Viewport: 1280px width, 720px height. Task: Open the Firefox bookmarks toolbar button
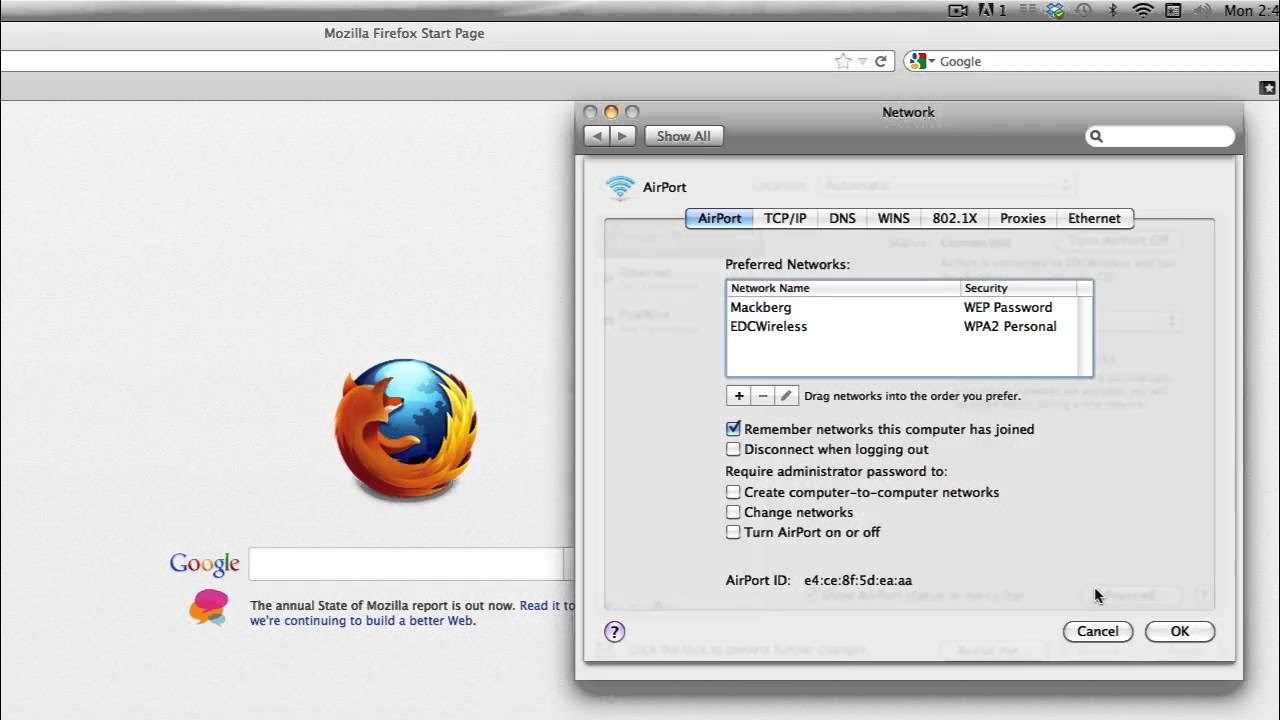(1268, 88)
